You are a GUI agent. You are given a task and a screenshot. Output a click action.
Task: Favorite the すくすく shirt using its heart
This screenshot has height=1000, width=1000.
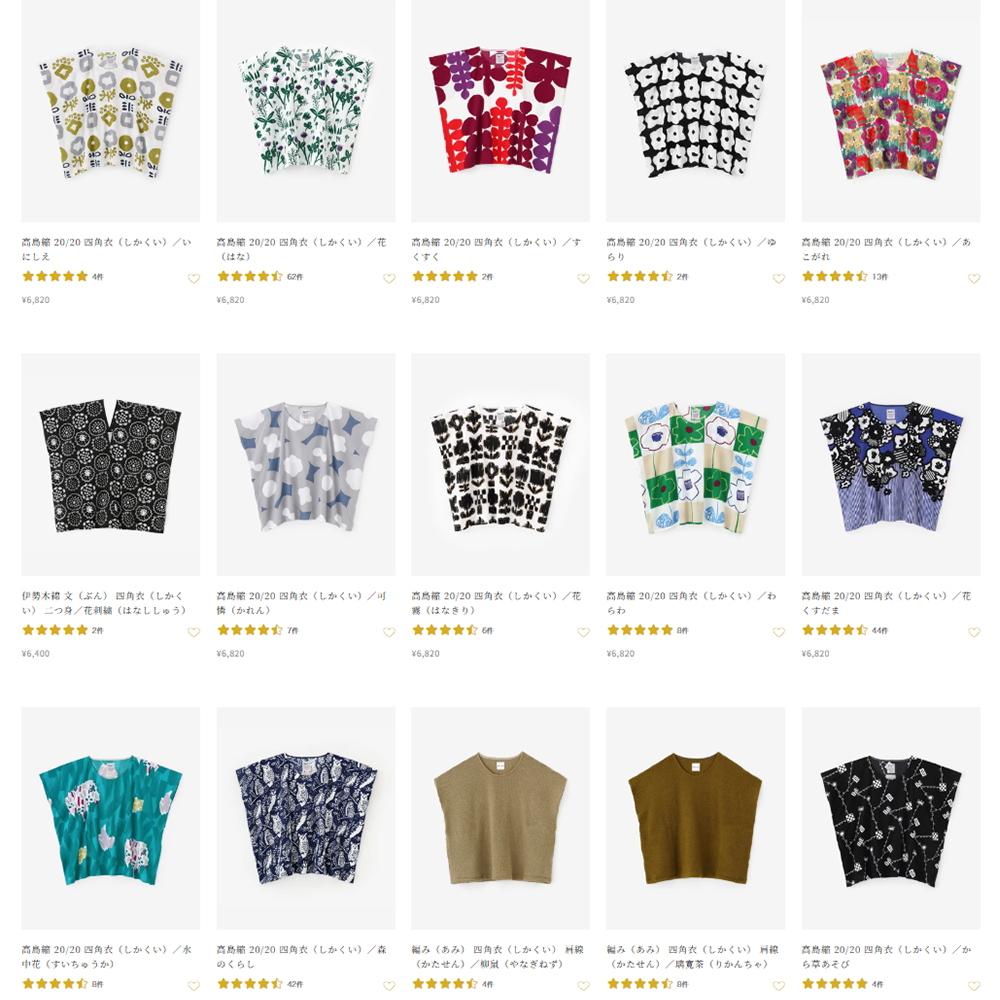(x=583, y=279)
